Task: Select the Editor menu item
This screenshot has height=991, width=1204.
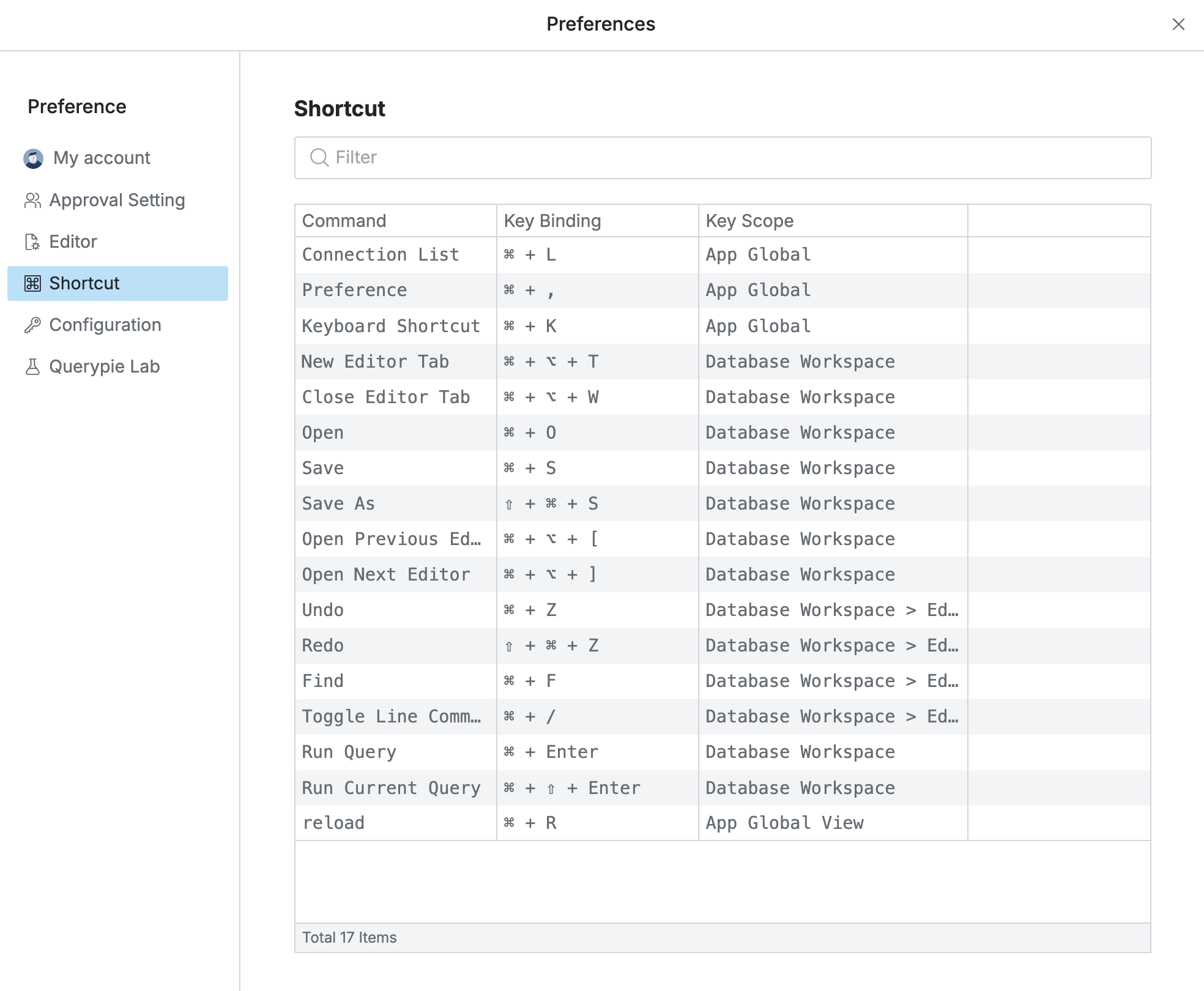Action: [73, 241]
